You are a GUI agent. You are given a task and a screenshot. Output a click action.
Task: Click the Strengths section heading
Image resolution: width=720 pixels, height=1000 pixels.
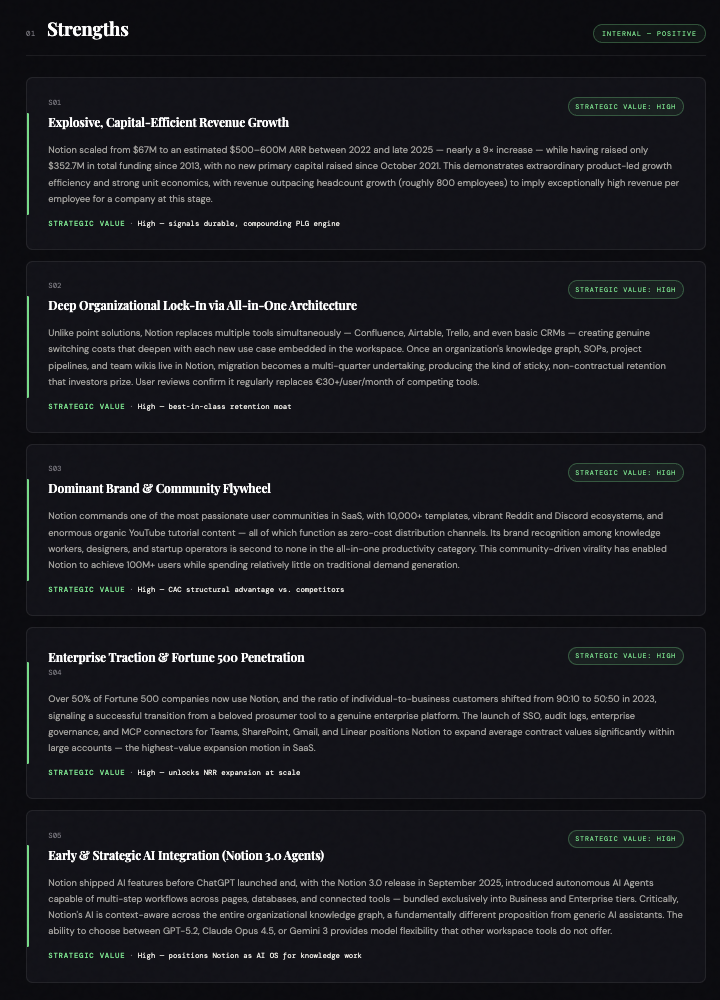tap(88, 30)
